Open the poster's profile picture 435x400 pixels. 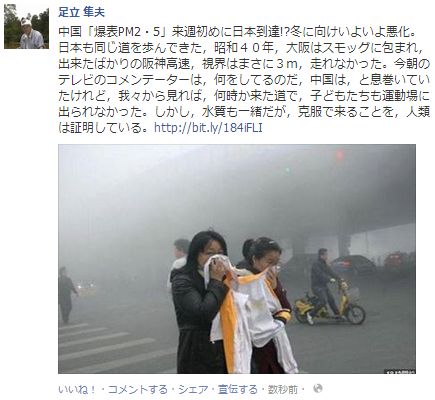point(26,26)
